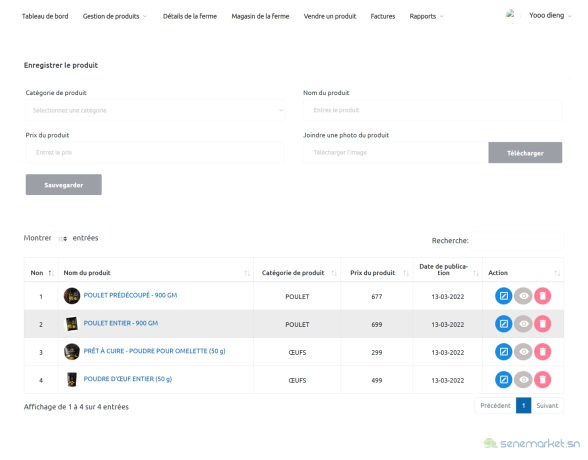Click the Sauvegarder button
The height and width of the screenshot is (460, 588).
64,184
